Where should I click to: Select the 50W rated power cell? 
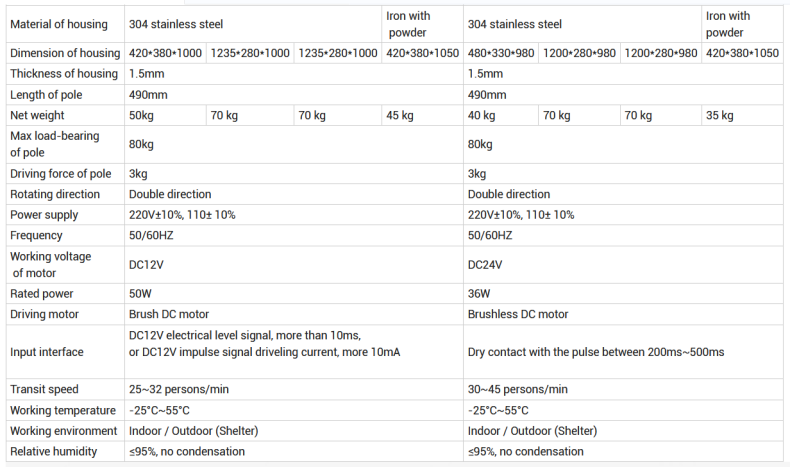tap(141, 294)
